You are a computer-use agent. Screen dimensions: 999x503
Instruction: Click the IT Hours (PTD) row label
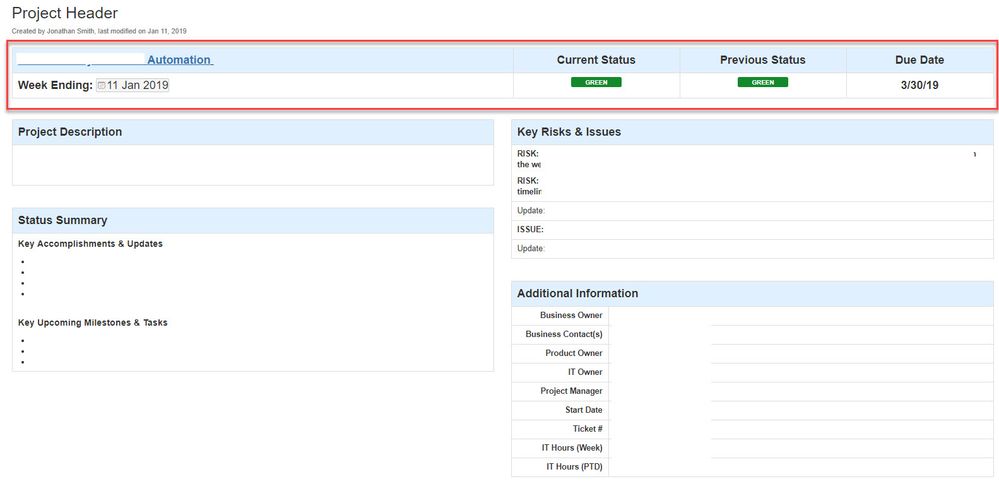point(574,467)
